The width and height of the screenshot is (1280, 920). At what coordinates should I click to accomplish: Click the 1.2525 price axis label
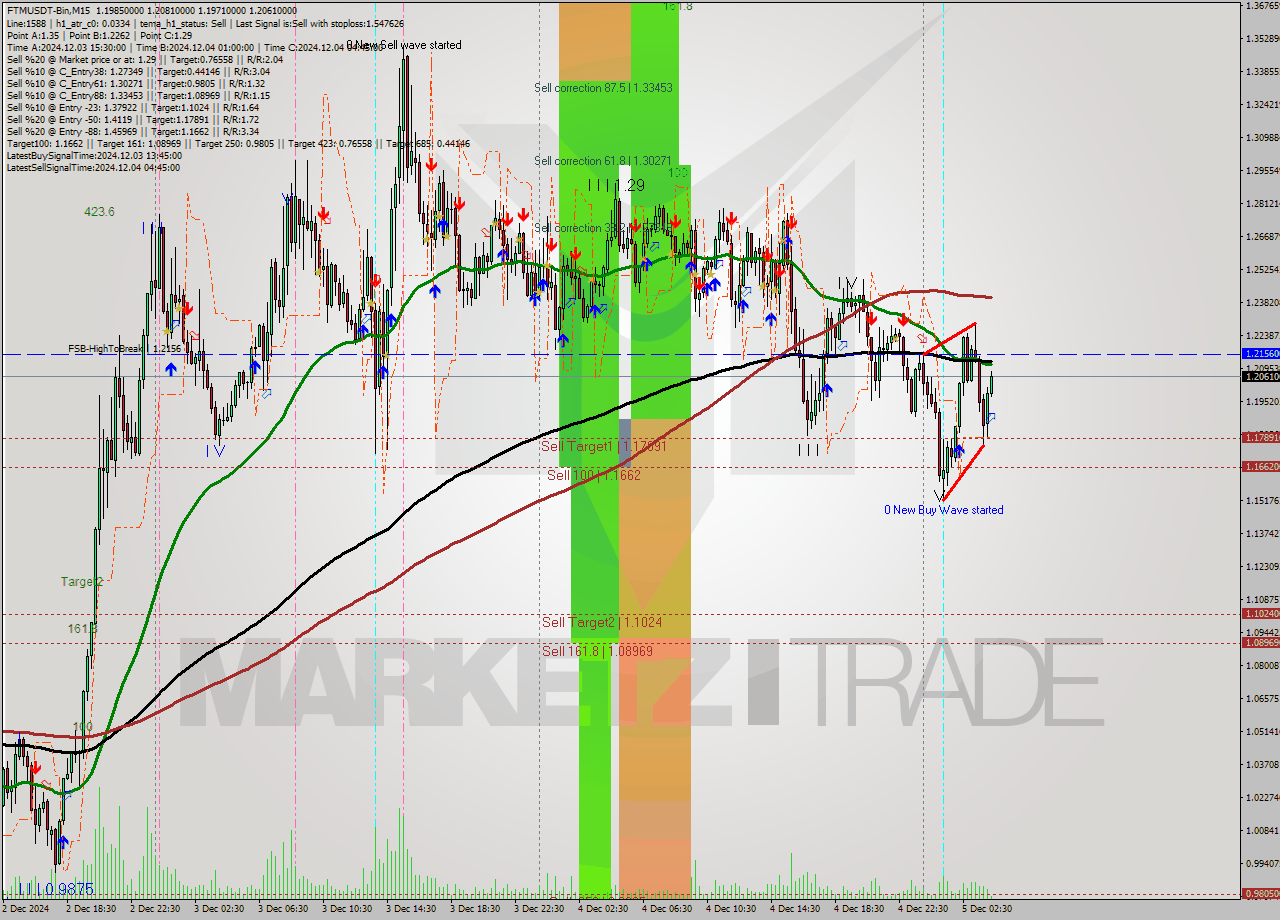[1262, 270]
